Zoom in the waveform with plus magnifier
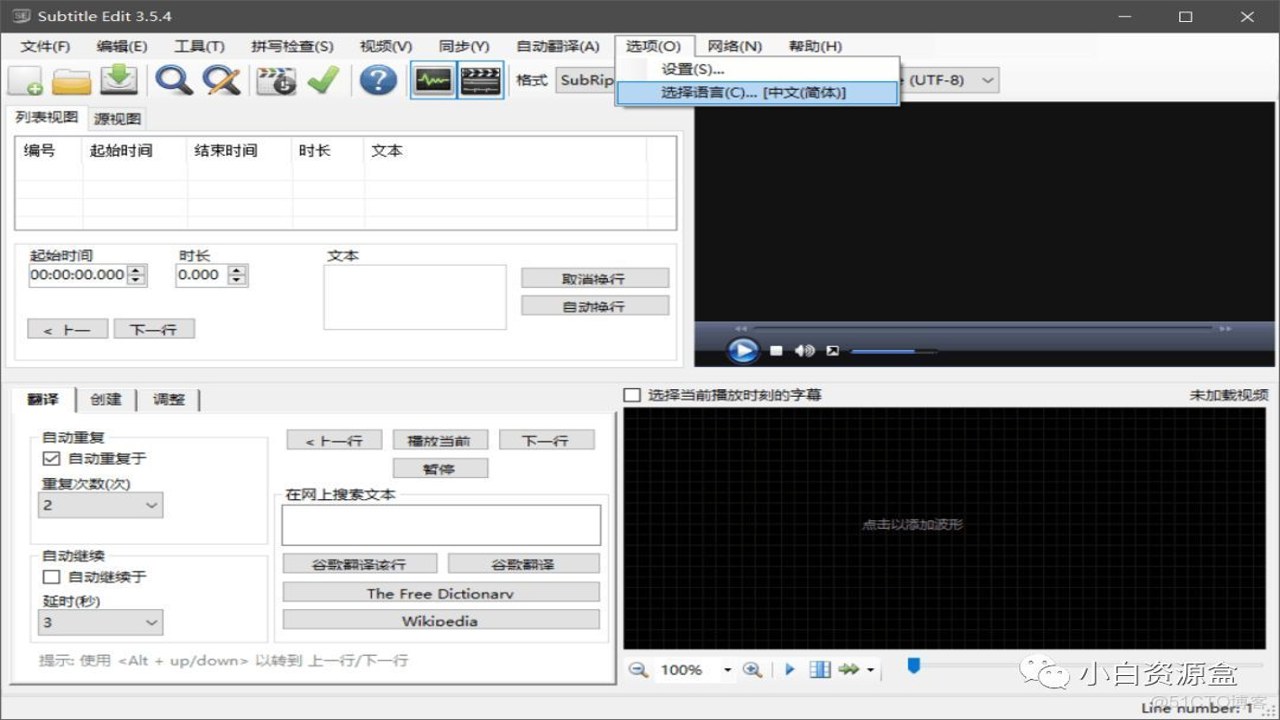This screenshot has width=1280, height=720. pyautogui.click(x=753, y=670)
